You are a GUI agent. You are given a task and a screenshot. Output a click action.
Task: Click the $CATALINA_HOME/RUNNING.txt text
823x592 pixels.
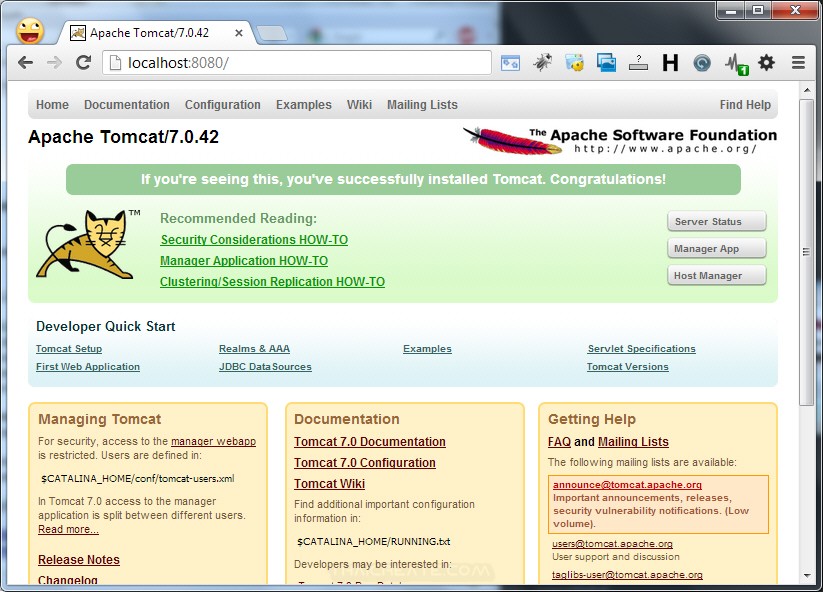pos(374,541)
